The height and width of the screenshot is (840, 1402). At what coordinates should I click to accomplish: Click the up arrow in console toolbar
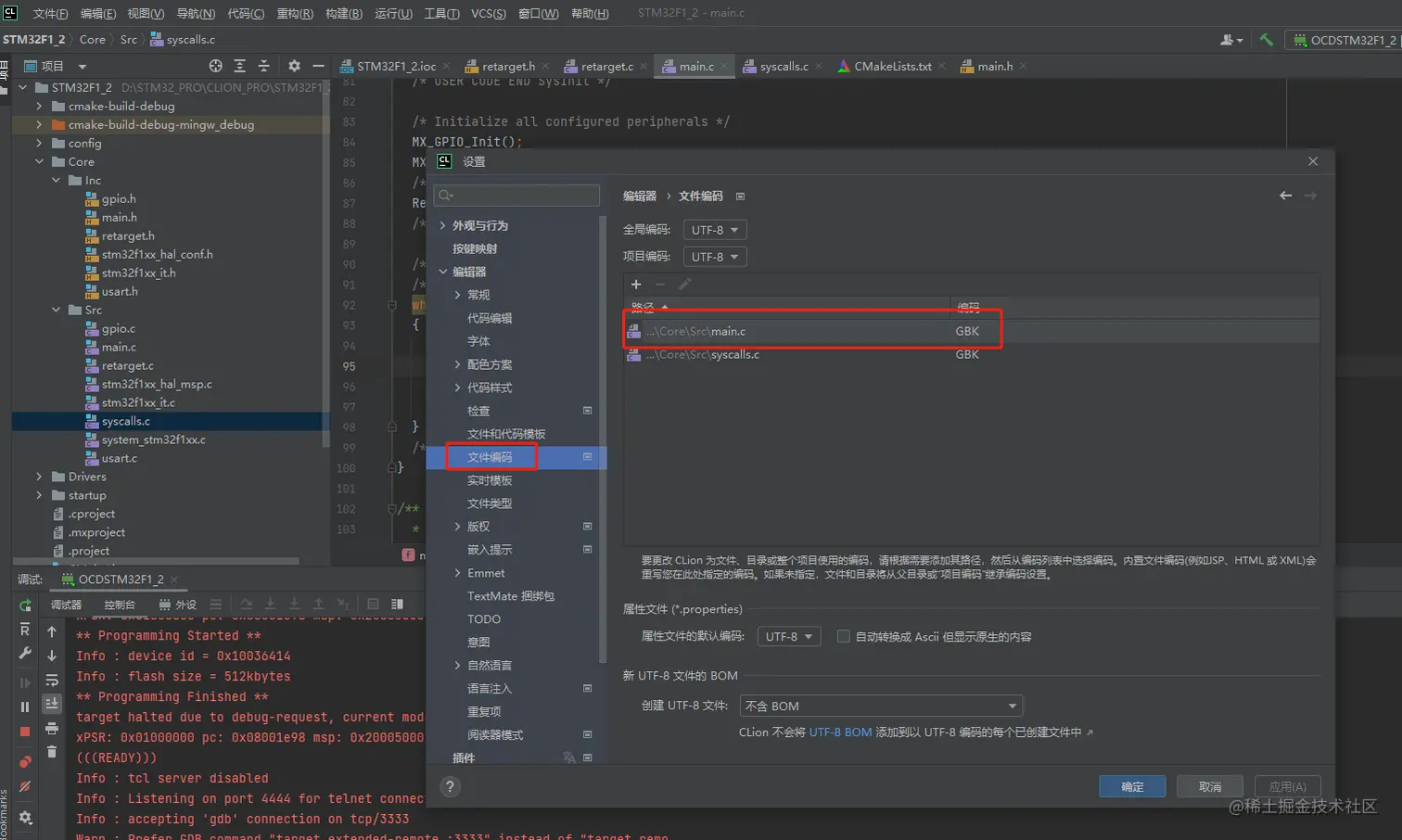pyautogui.click(x=52, y=631)
